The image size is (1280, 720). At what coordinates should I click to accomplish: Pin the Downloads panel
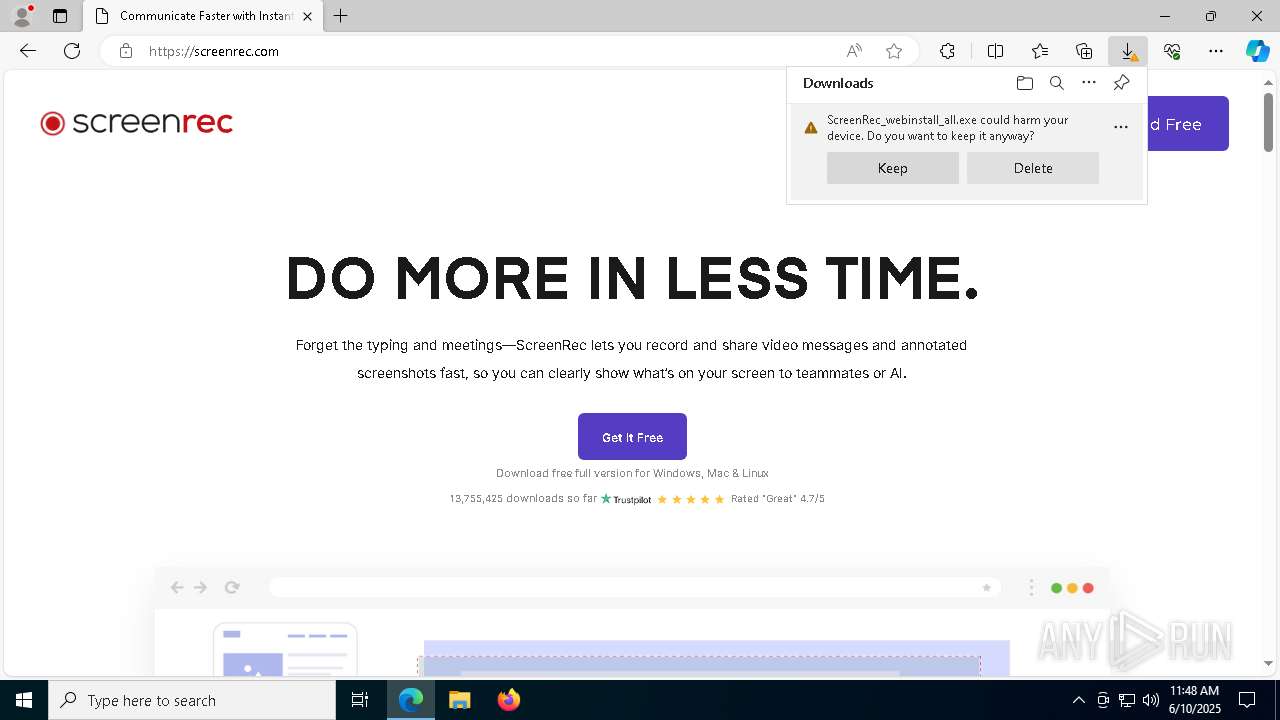(x=1121, y=83)
